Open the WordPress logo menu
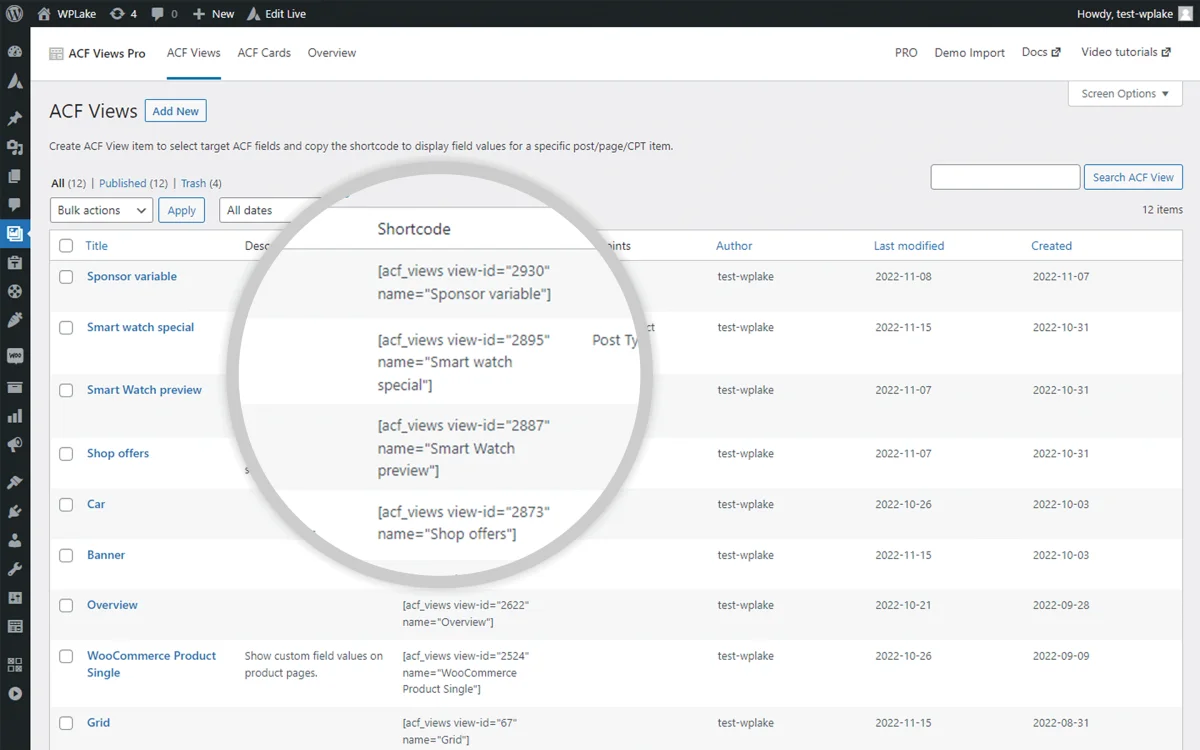This screenshot has width=1200, height=750. 15,14
